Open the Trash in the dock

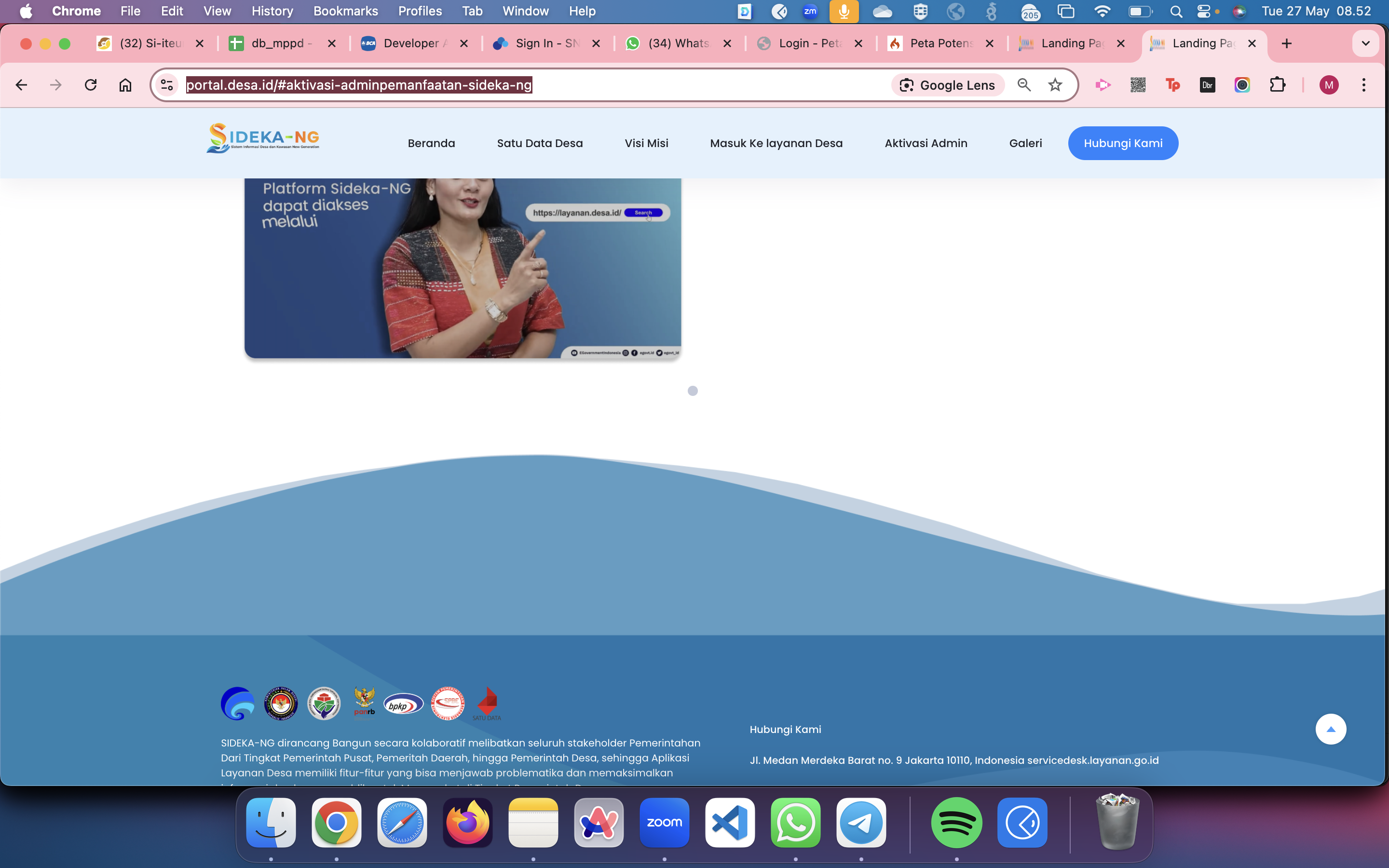click(x=1117, y=822)
